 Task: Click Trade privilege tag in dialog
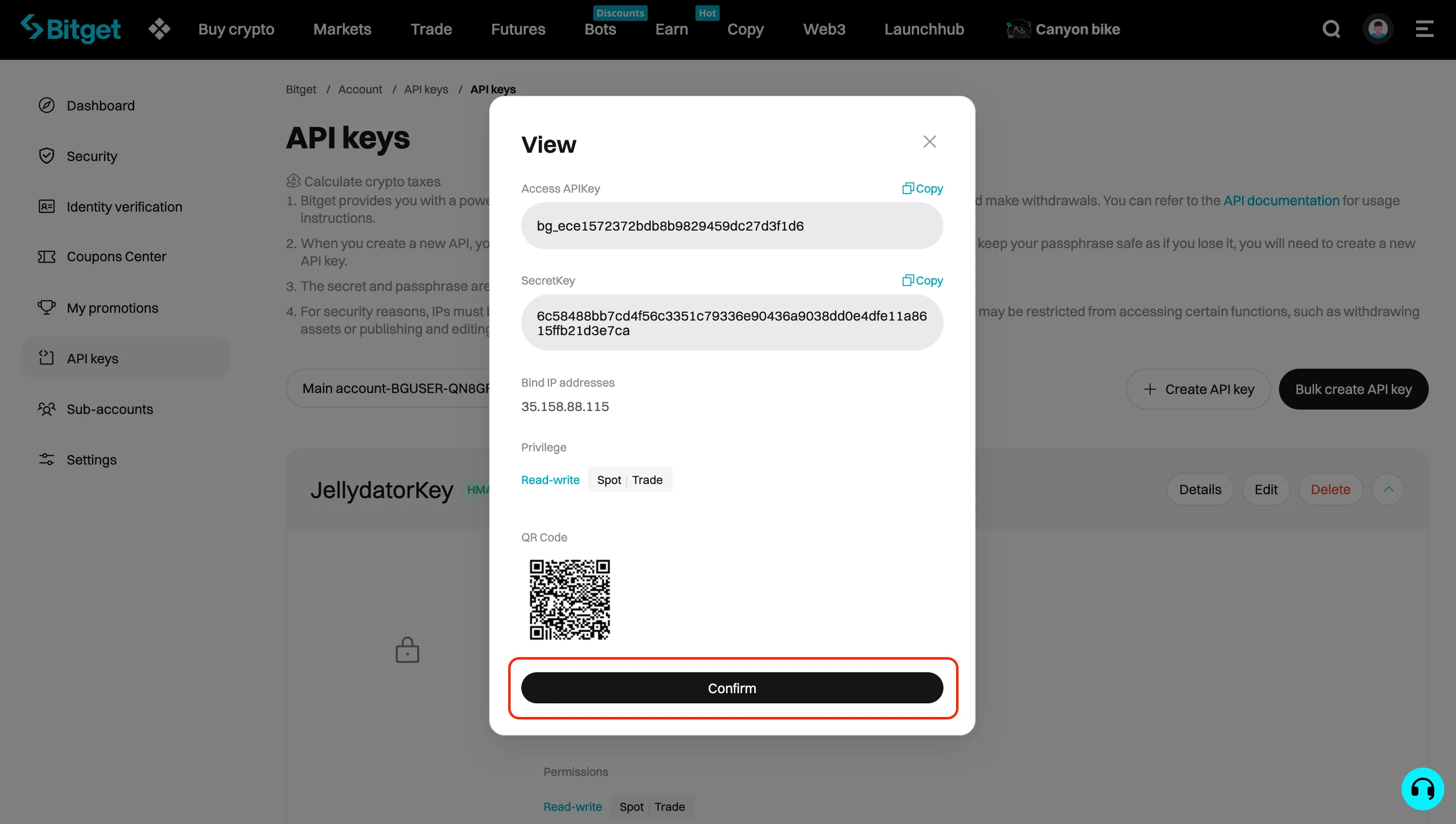(647, 480)
